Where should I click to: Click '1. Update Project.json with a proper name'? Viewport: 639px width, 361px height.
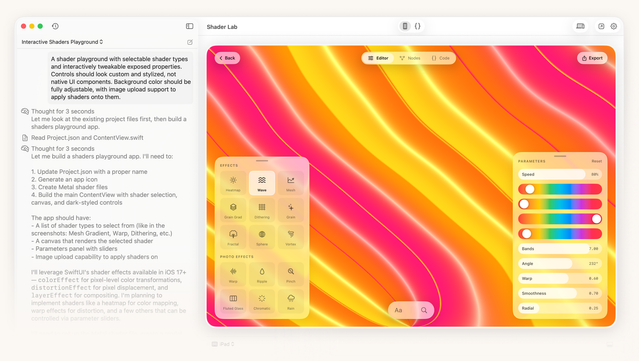(x=89, y=172)
